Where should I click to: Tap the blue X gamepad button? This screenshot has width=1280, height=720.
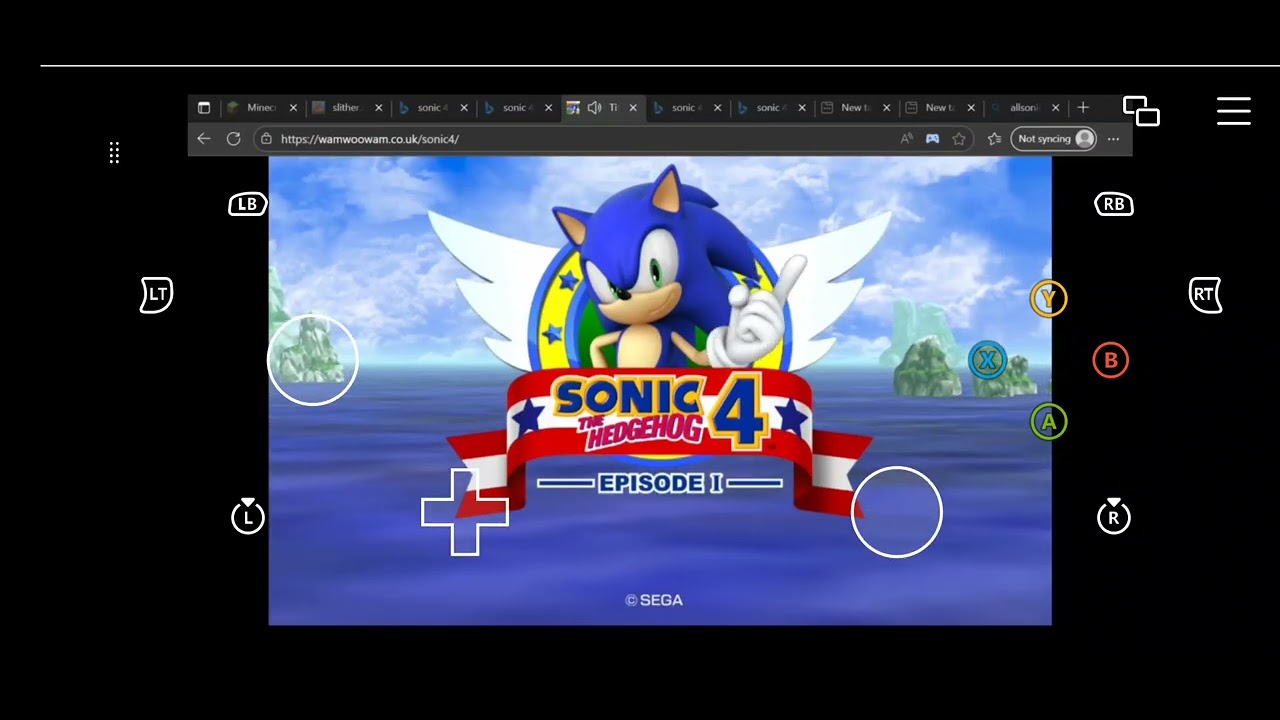coord(987,360)
